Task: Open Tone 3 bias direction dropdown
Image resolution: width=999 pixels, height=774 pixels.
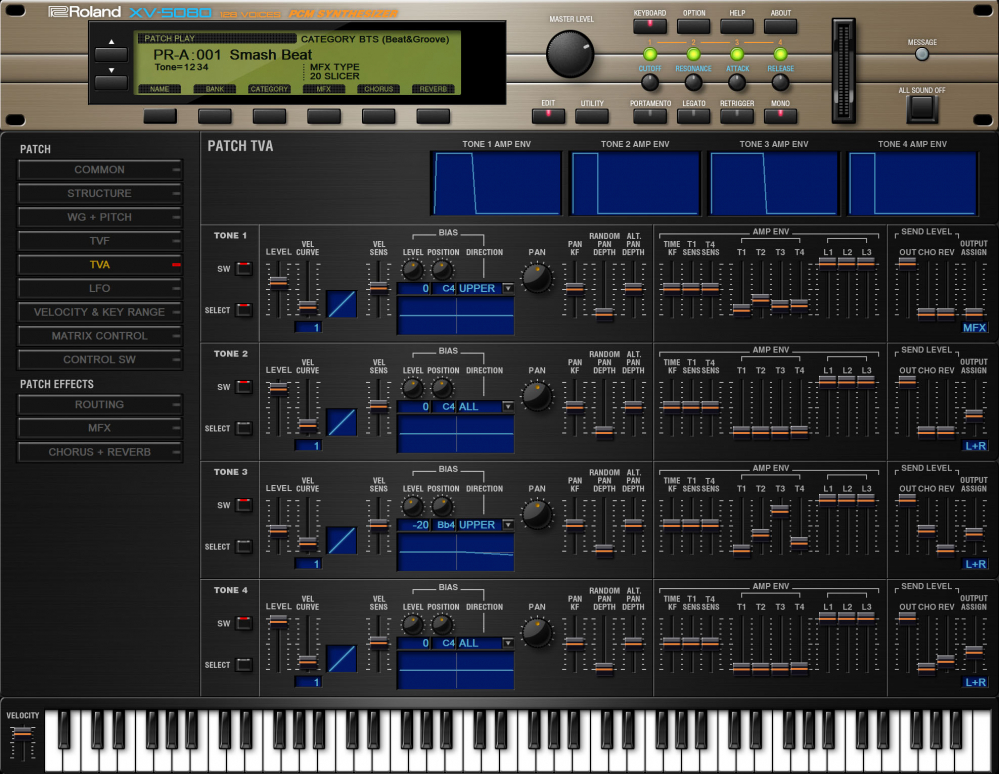Action: click(508, 525)
